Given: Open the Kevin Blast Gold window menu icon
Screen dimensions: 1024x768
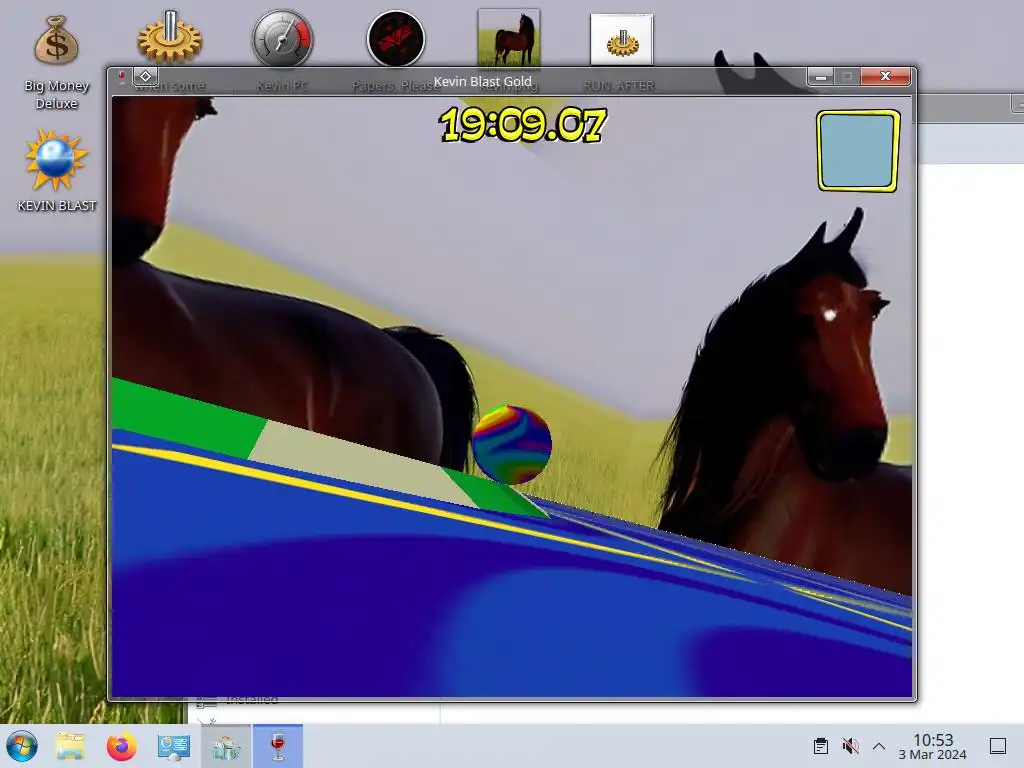Looking at the screenshot, I should tap(121, 78).
